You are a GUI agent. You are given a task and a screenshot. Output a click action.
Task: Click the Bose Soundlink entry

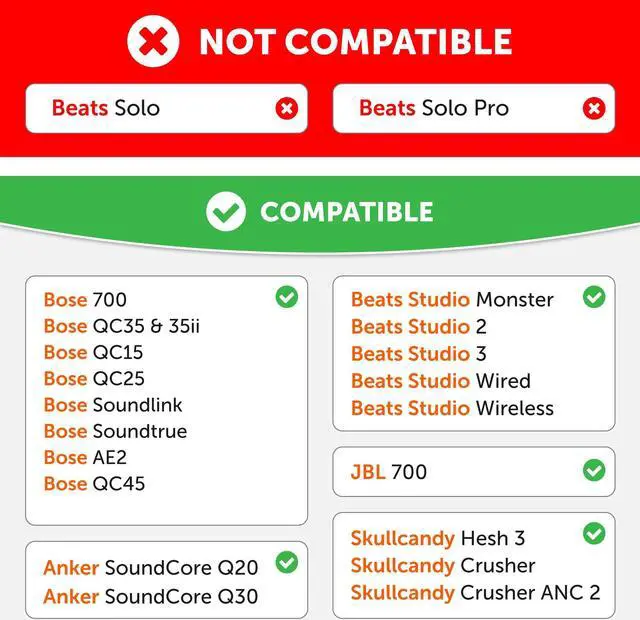tap(113, 405)
